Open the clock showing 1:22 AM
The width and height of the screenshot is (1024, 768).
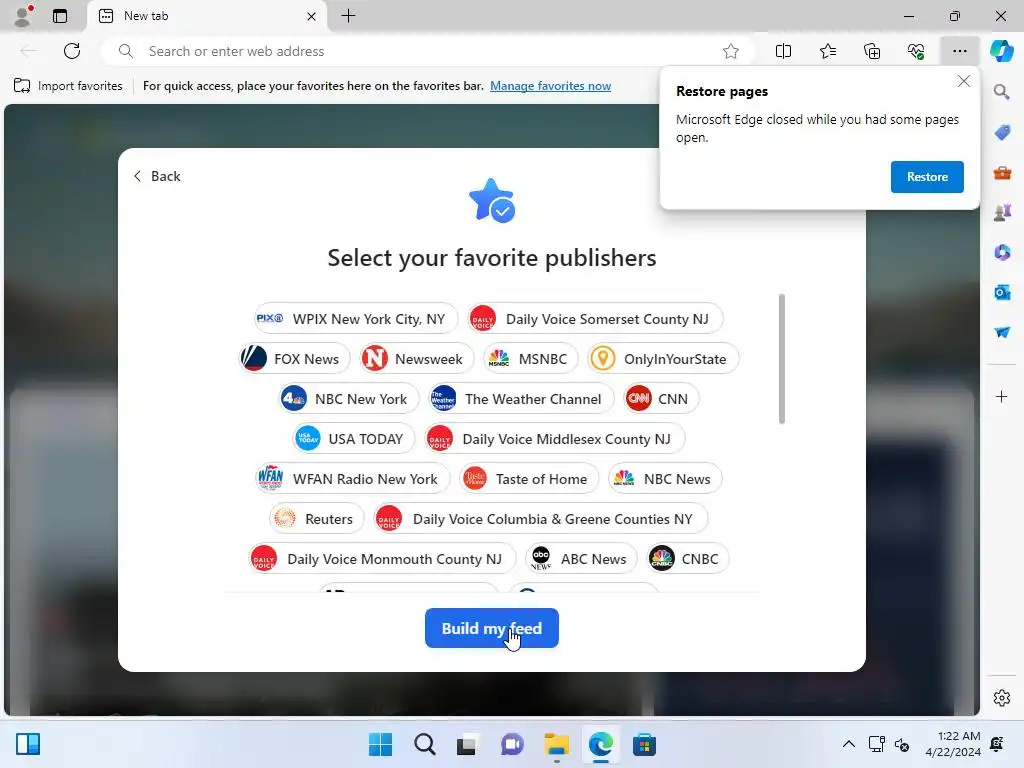953,744
